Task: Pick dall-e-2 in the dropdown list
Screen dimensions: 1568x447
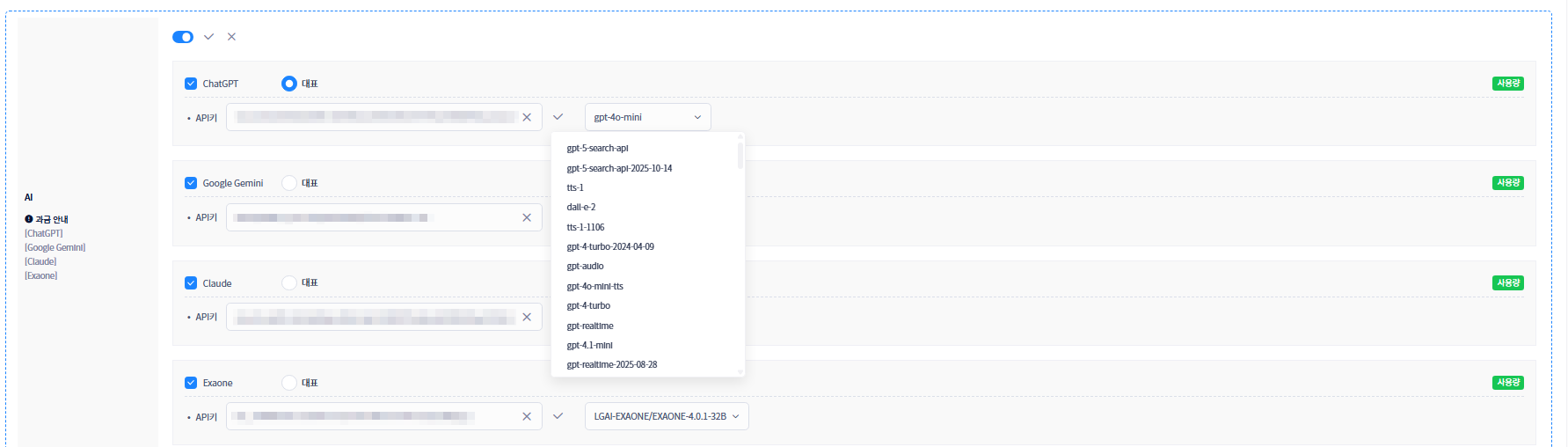Action: (x=581, y=207)
